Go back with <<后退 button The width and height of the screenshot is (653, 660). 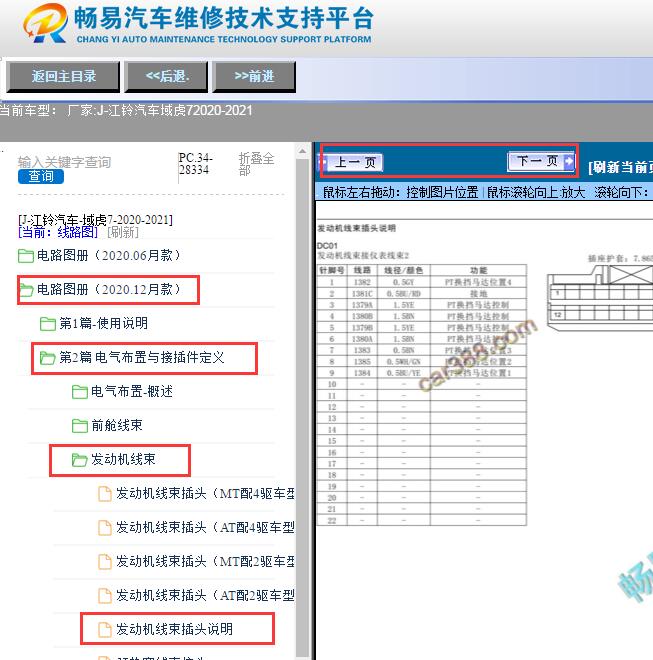[x=167, y=77]
